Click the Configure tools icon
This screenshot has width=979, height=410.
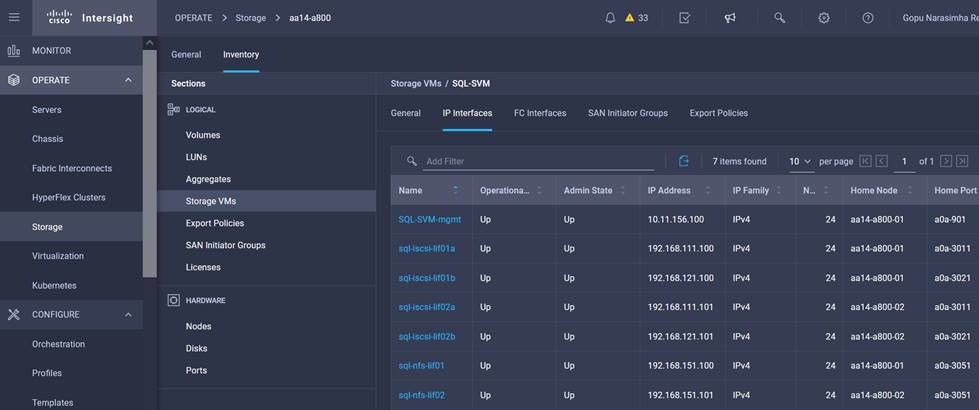[14, 315]
